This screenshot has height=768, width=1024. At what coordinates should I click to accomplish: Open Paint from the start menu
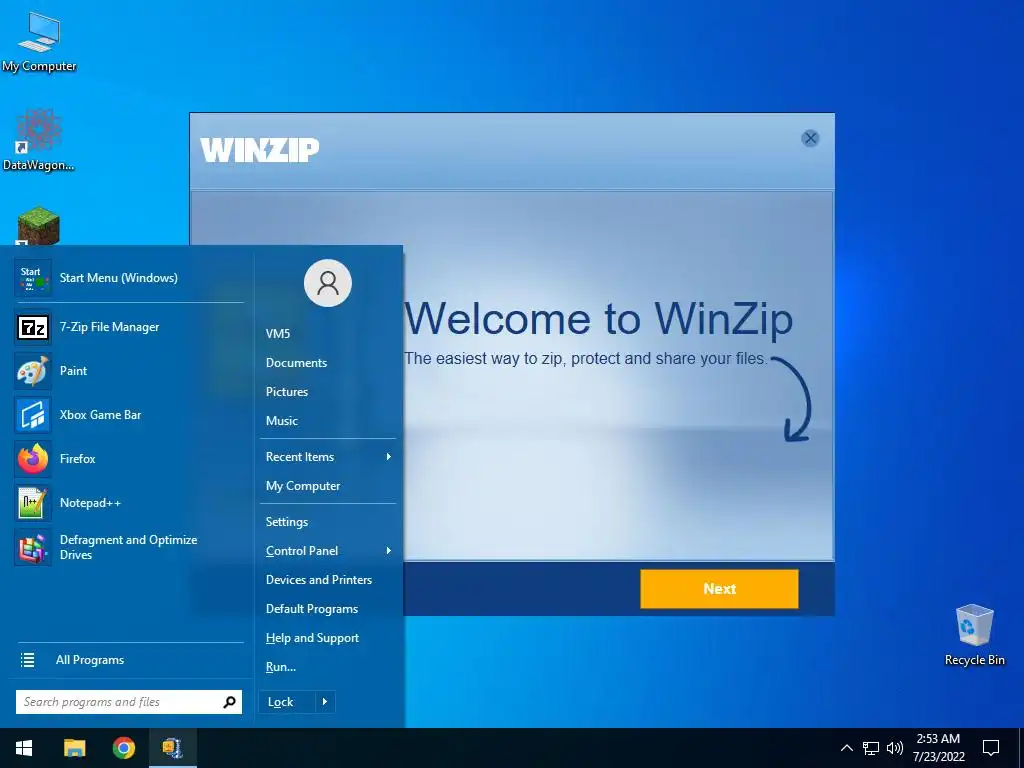coord(129,370)
